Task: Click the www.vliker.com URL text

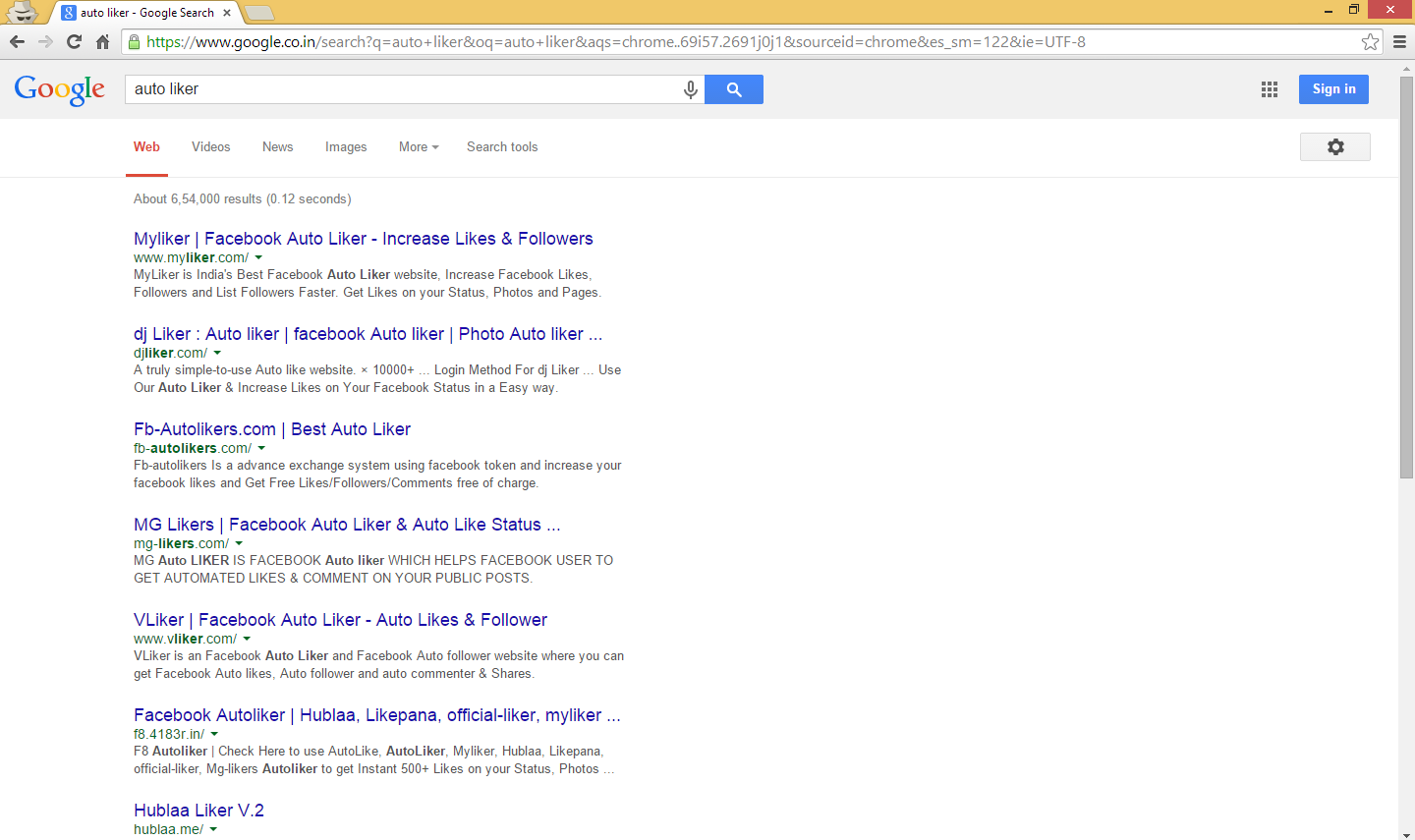Action: click(185, 640)
